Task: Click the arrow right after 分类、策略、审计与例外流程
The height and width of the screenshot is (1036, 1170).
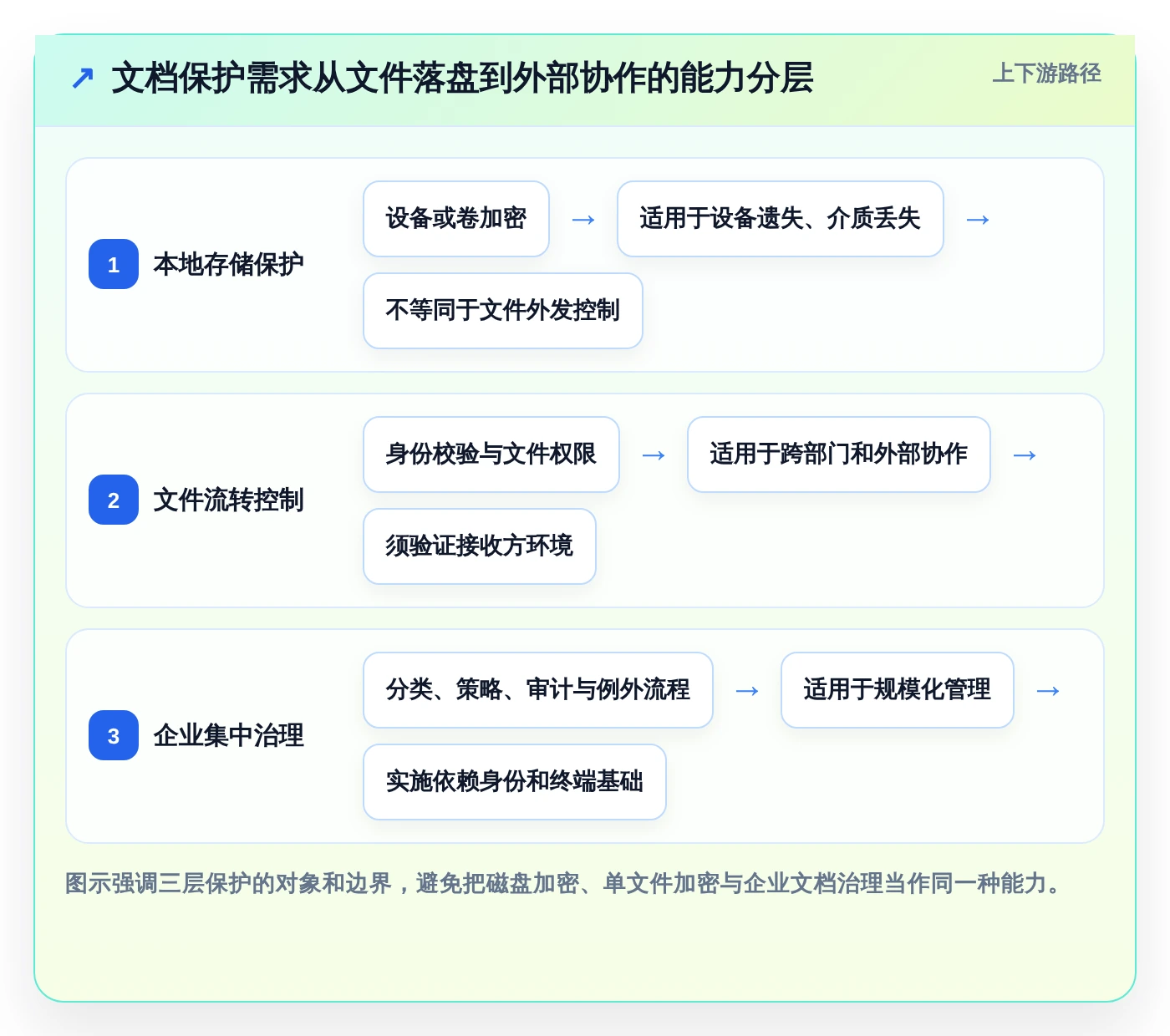Action: click(747, 691)
